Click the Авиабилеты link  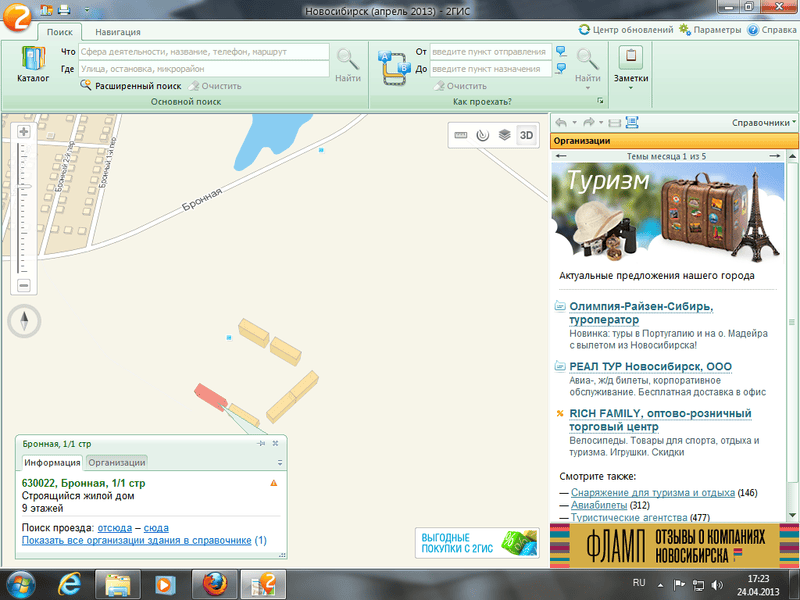tap(598, 505)
